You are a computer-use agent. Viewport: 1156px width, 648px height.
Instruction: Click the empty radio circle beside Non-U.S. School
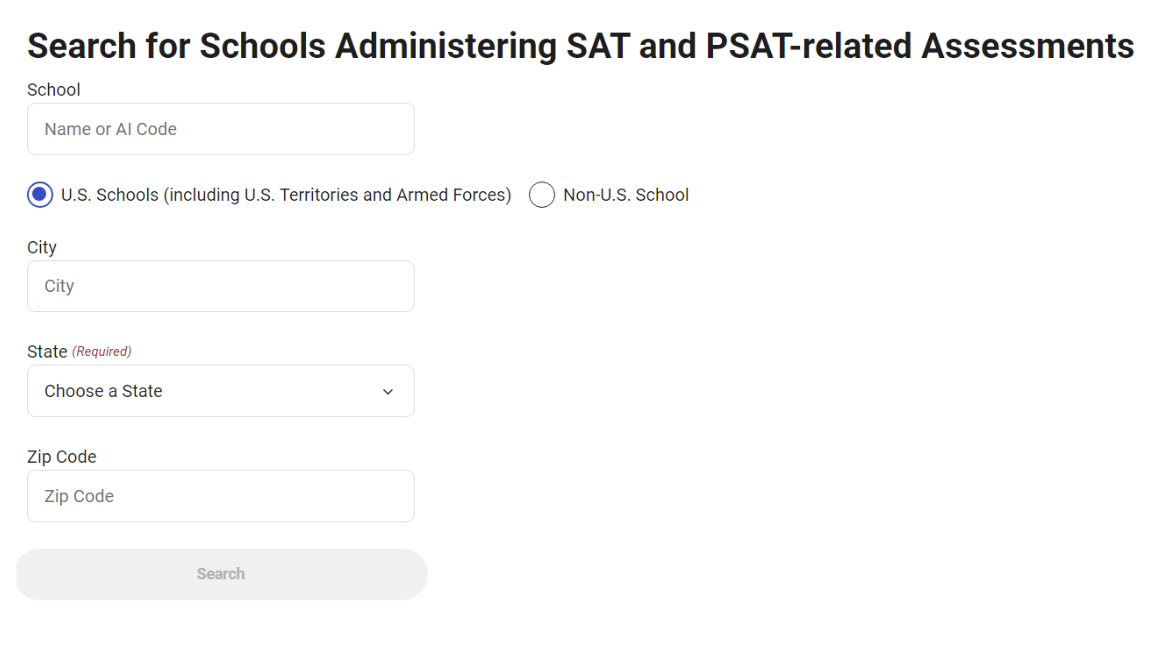coord(542,194)
